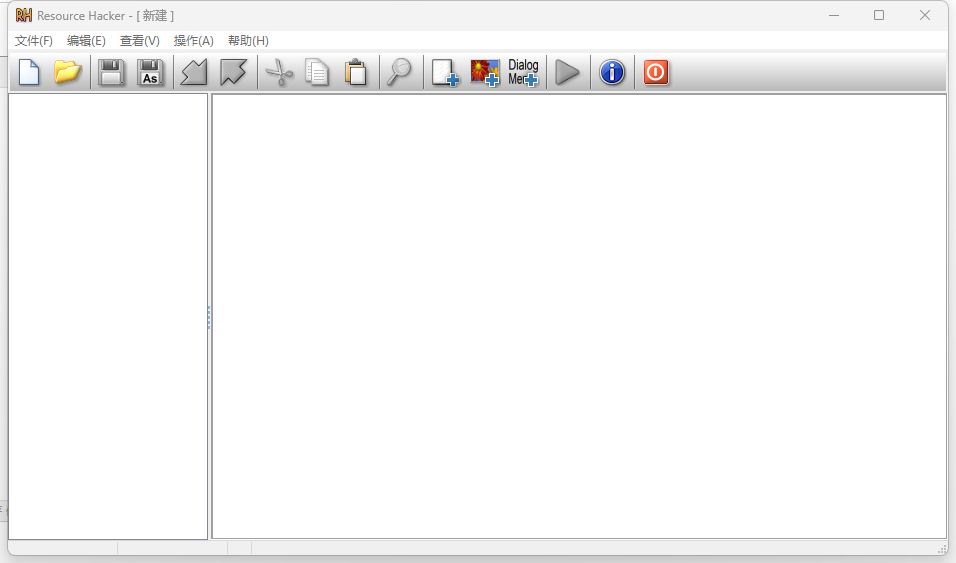Click the Save floppy disk icon
This screenshot has height=563, width=956.
(112, 72)
